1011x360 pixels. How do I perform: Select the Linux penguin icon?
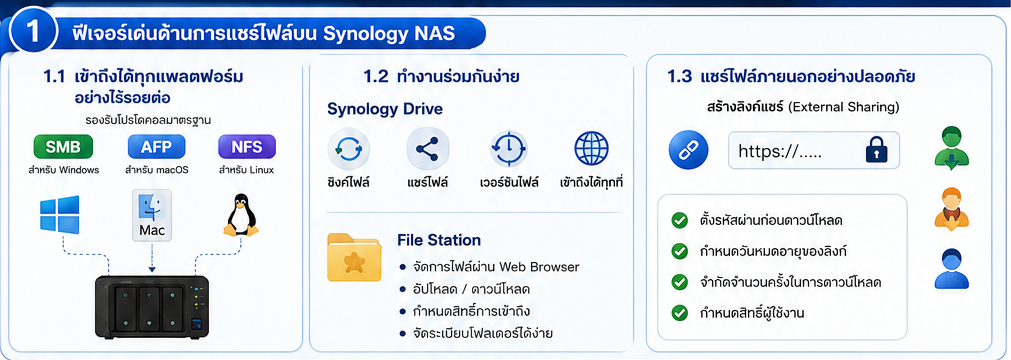pyautogui.click(x=241, y=215)
